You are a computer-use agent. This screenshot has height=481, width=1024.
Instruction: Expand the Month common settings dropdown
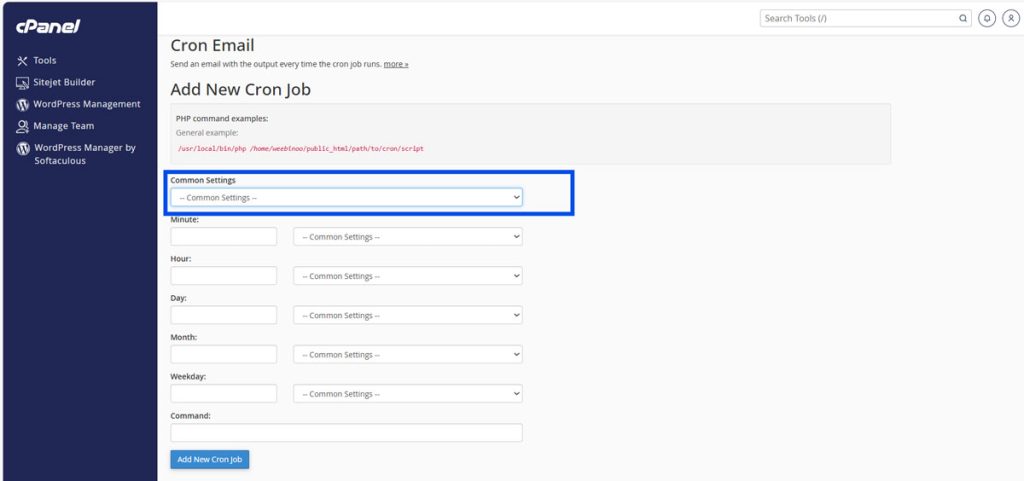tap(407, 354)
